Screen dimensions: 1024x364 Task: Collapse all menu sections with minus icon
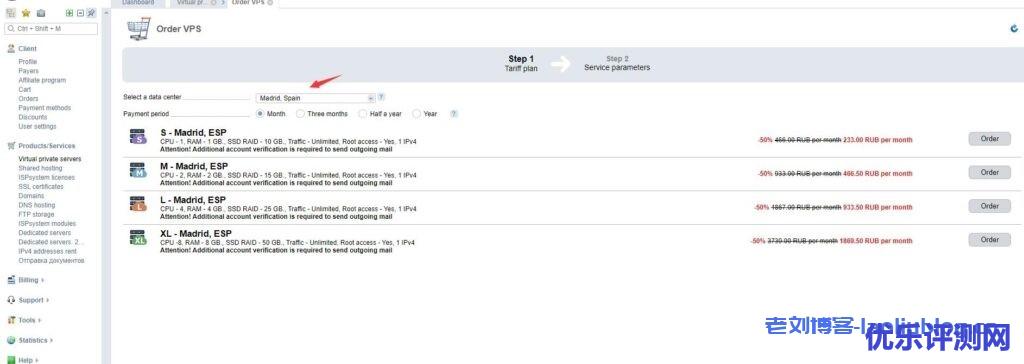(80, 12)
